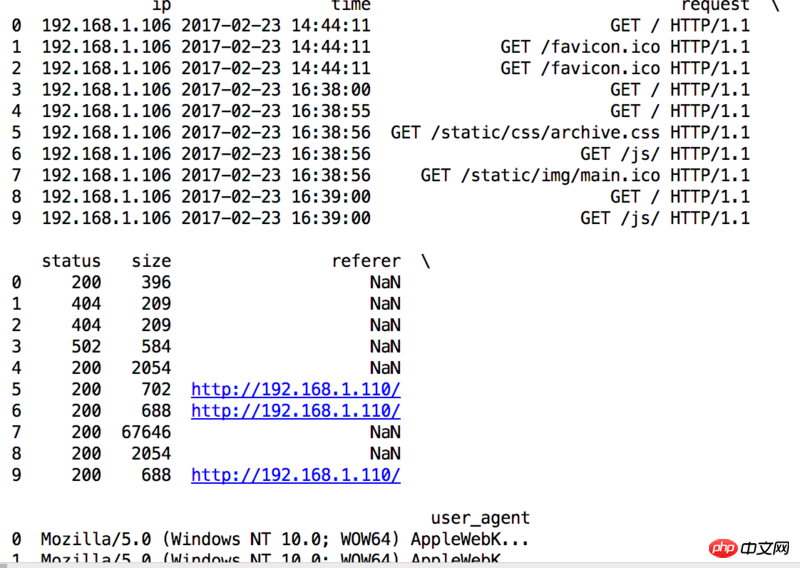Image resolution: width=800 pixels, height=568 pixels.
Task: Click the "request" column header
Action: point(714,6)
